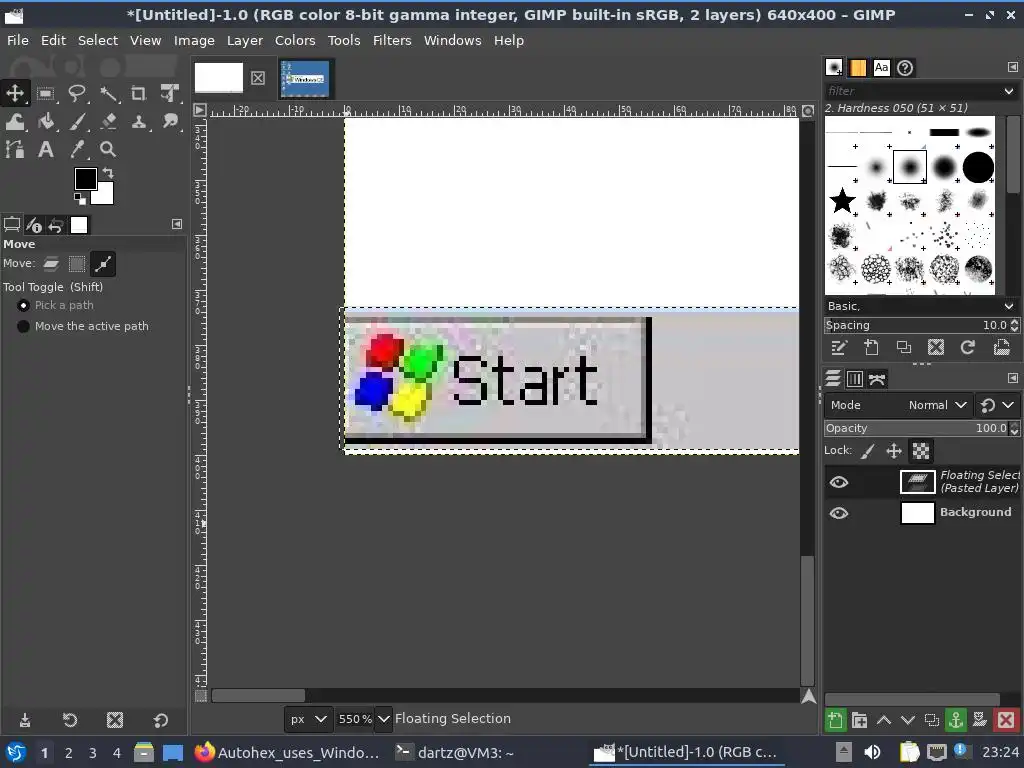Reset colors to default black and white
The width and height of the screenshot is (1024, 768).
click(x=80, y=199)
